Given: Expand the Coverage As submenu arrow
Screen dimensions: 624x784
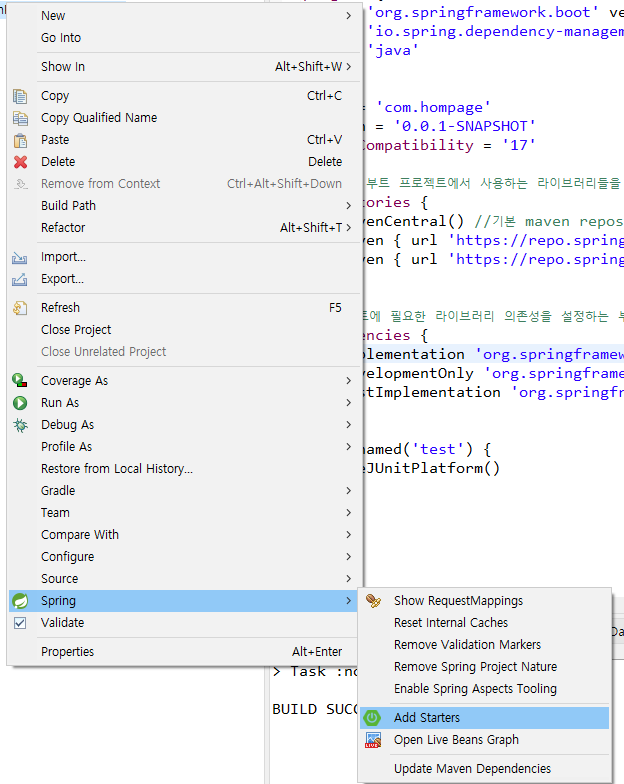Looking at the screenshot, I should click(348, 381).
